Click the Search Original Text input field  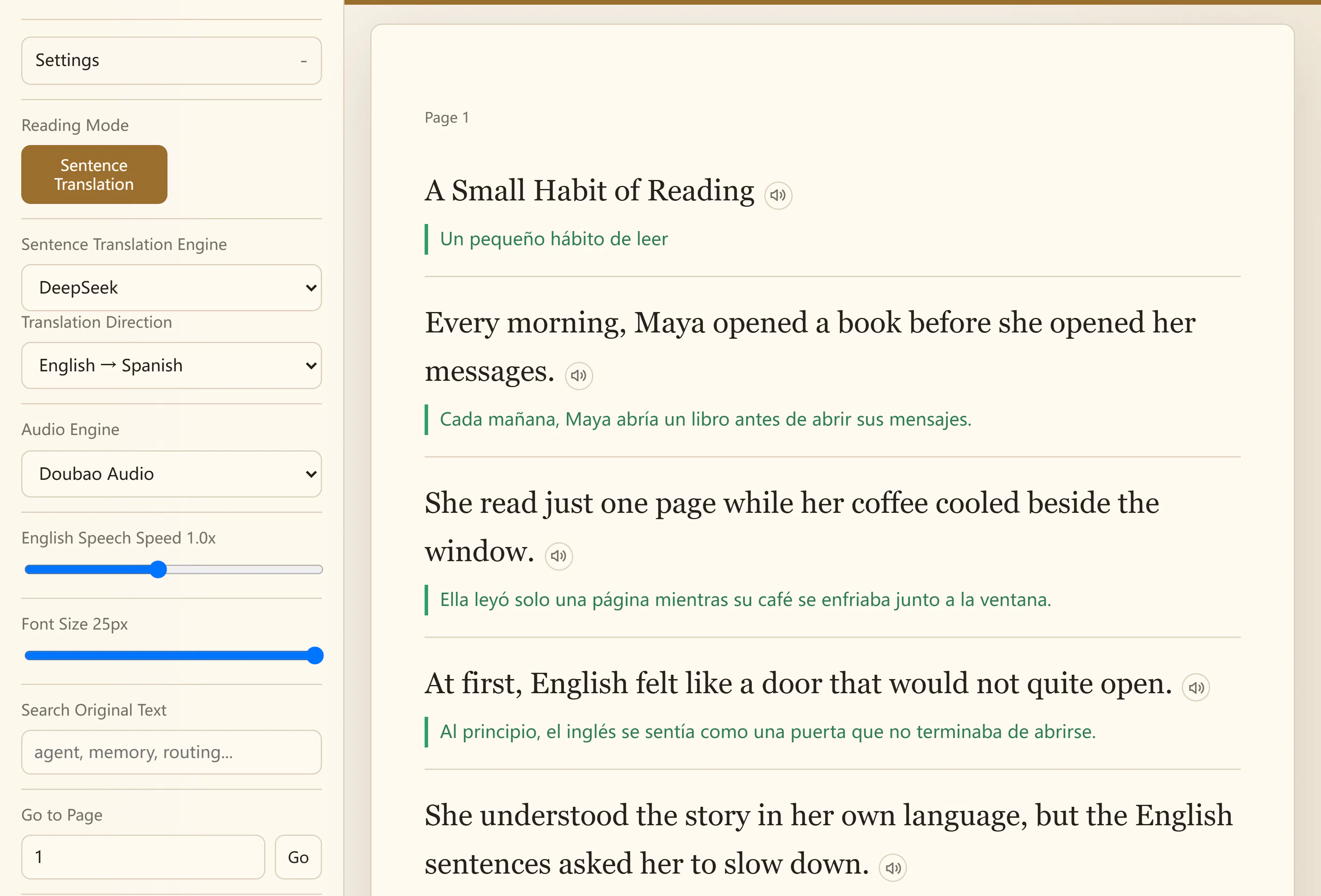click(172, 752)
